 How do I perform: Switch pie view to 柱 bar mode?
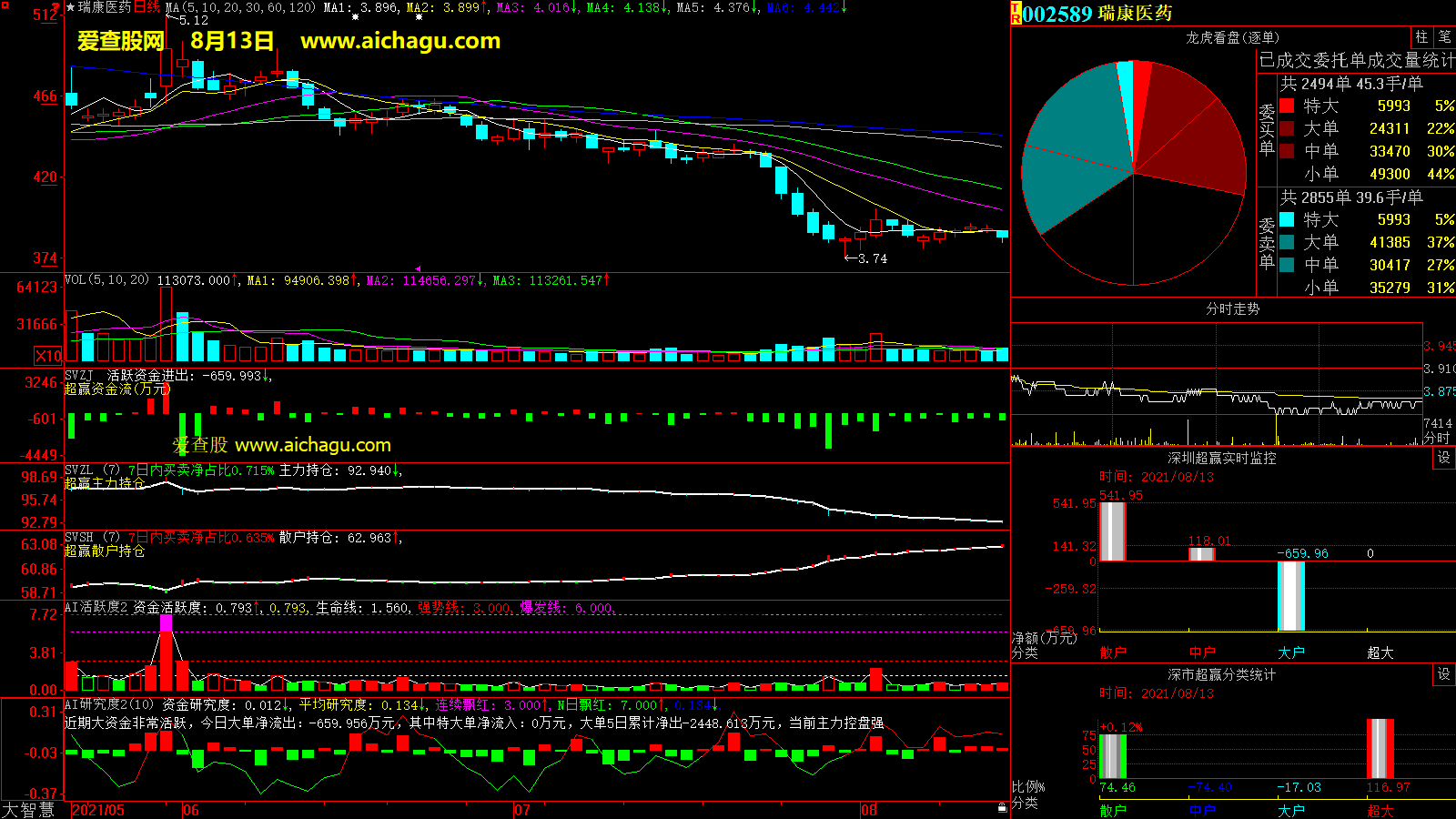click(x=1421, y=36)
